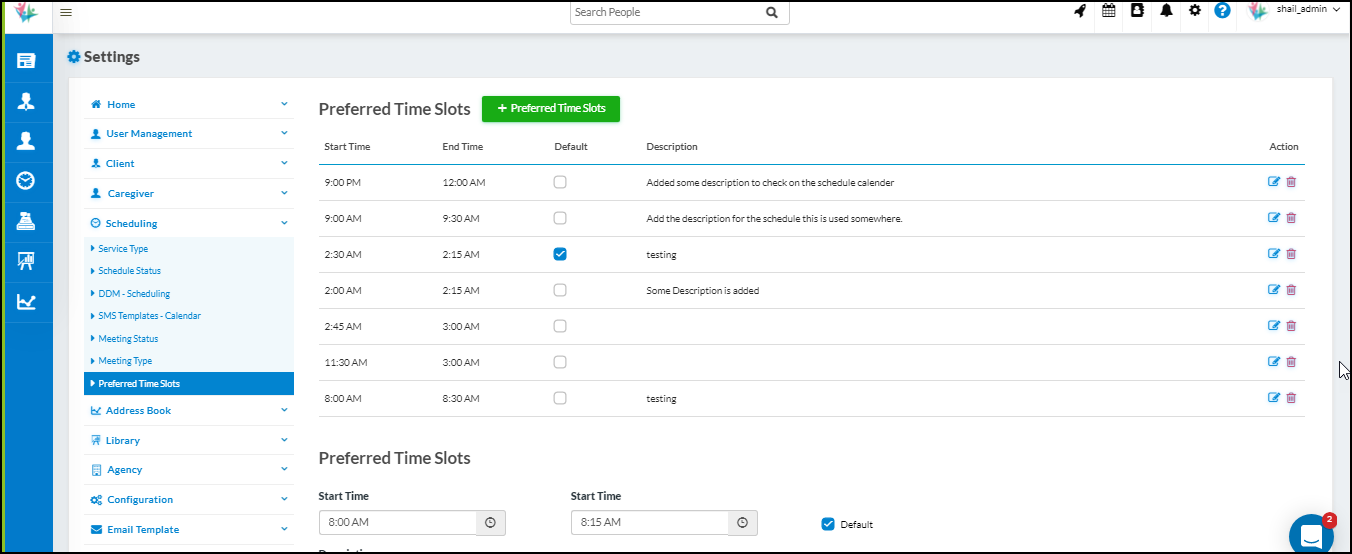This screenshot has width=1352, height=554.
Task: Toggle the Default checkbox in form
Action: (827, 524)
